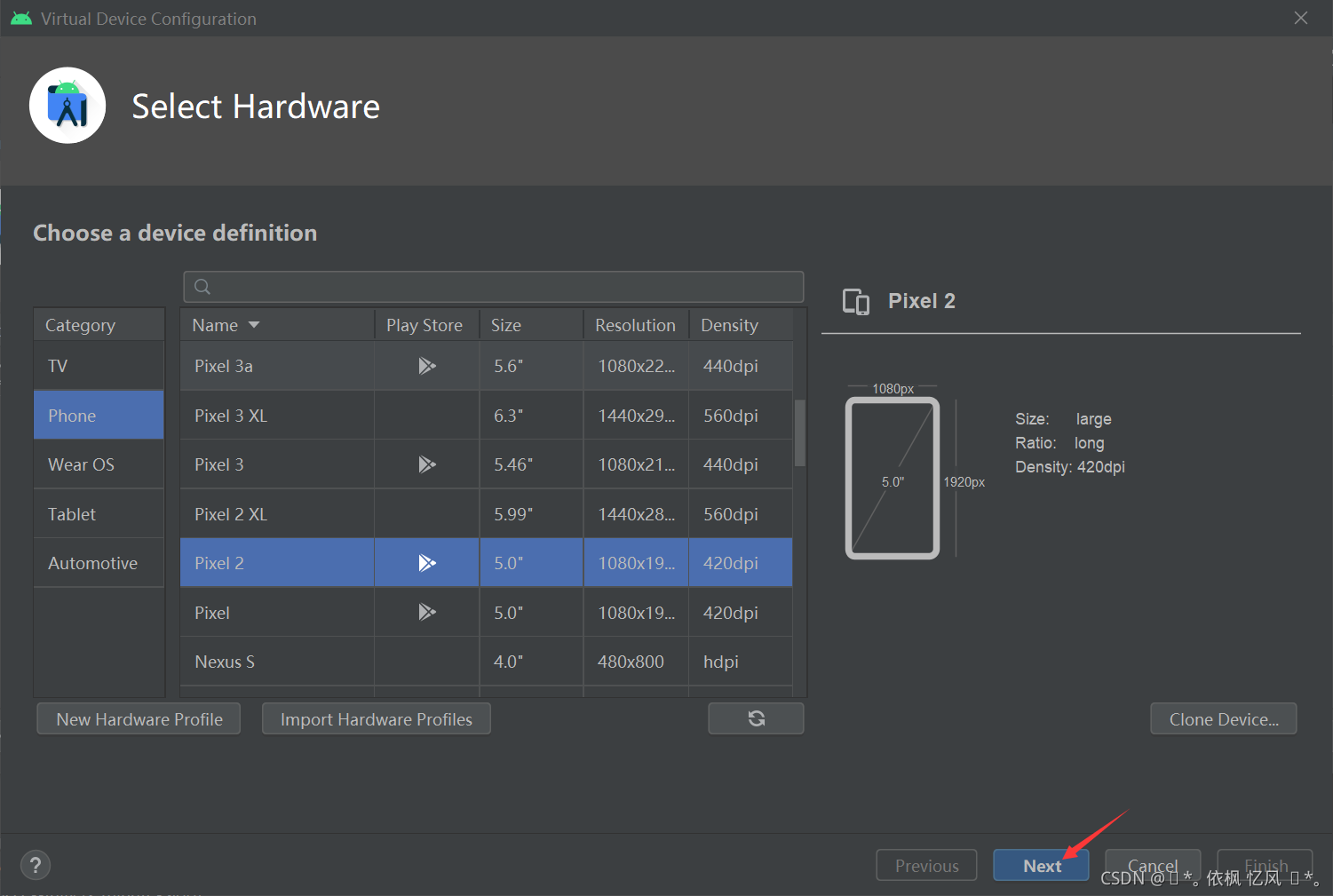Select the Phone category
Viewport: 1333px width, 896px height.
pyautogui.click(x=99, y=416)
